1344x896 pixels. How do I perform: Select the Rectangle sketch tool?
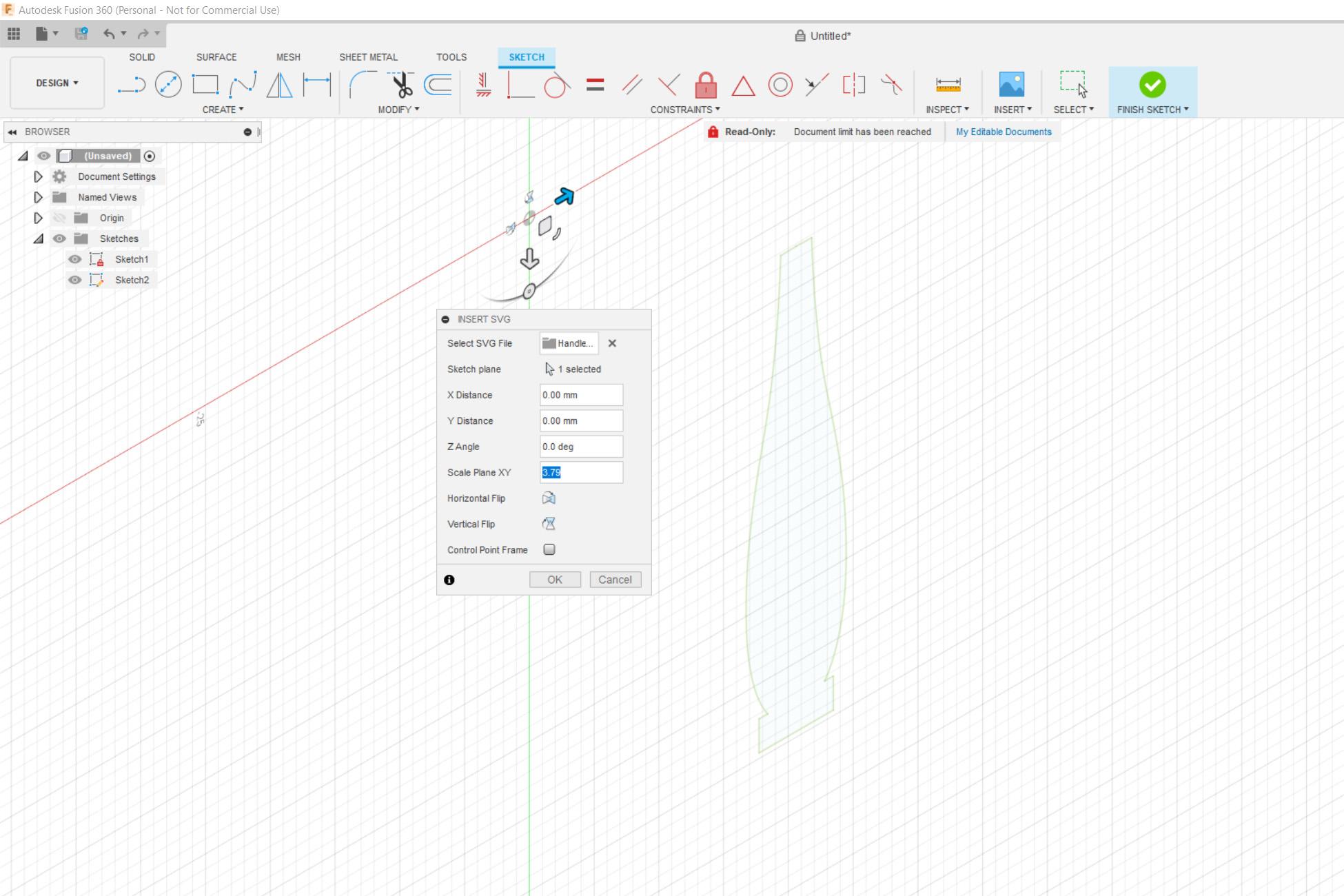click(205, 85)
